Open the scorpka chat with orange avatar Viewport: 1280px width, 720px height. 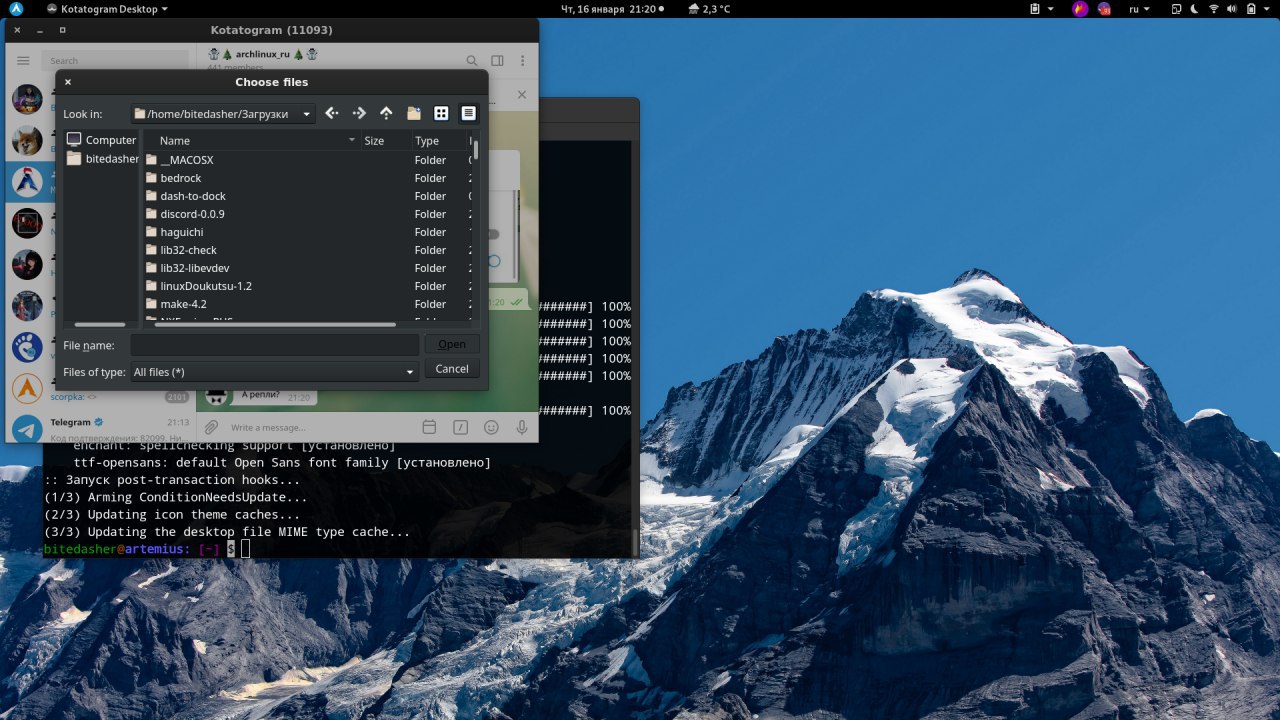pos(27,388)
